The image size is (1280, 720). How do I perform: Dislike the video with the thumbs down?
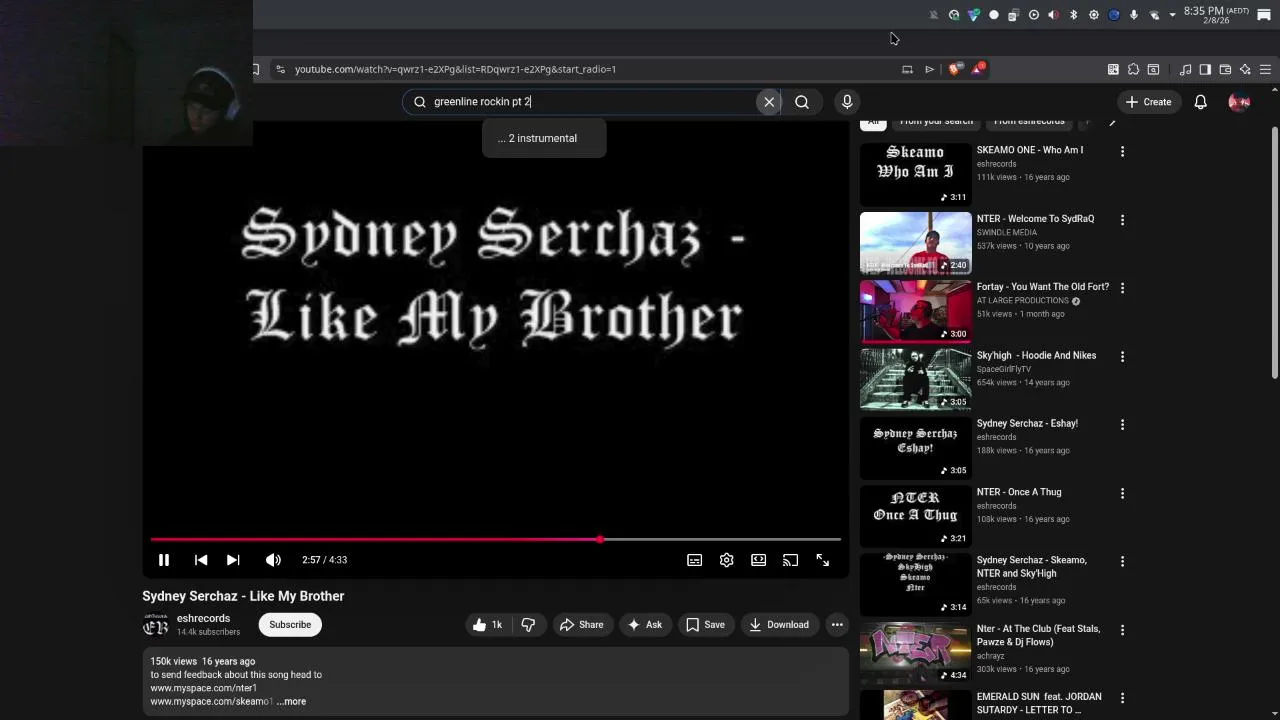528,625
